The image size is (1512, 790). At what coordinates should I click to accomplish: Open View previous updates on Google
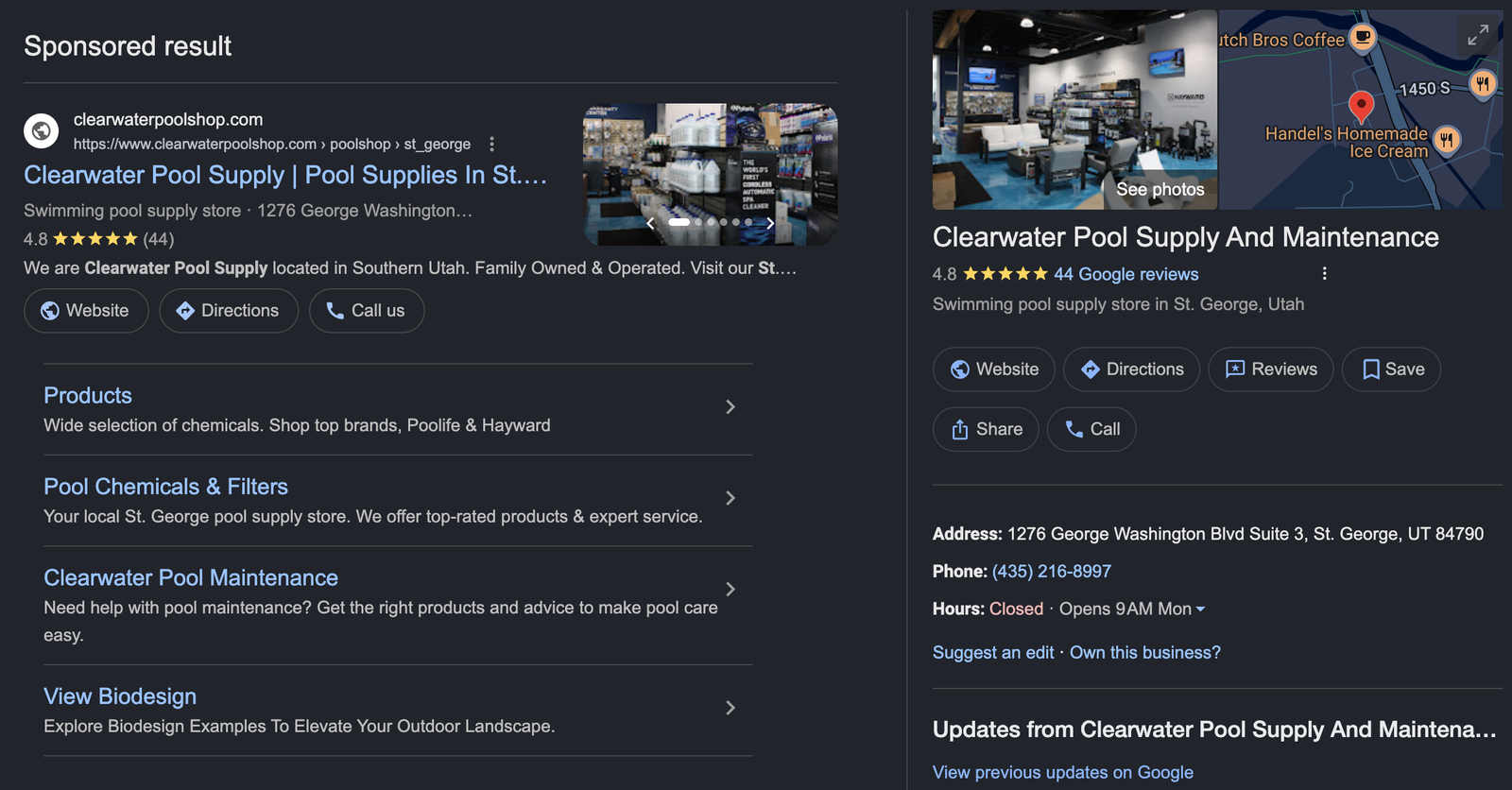[1063, 772]
